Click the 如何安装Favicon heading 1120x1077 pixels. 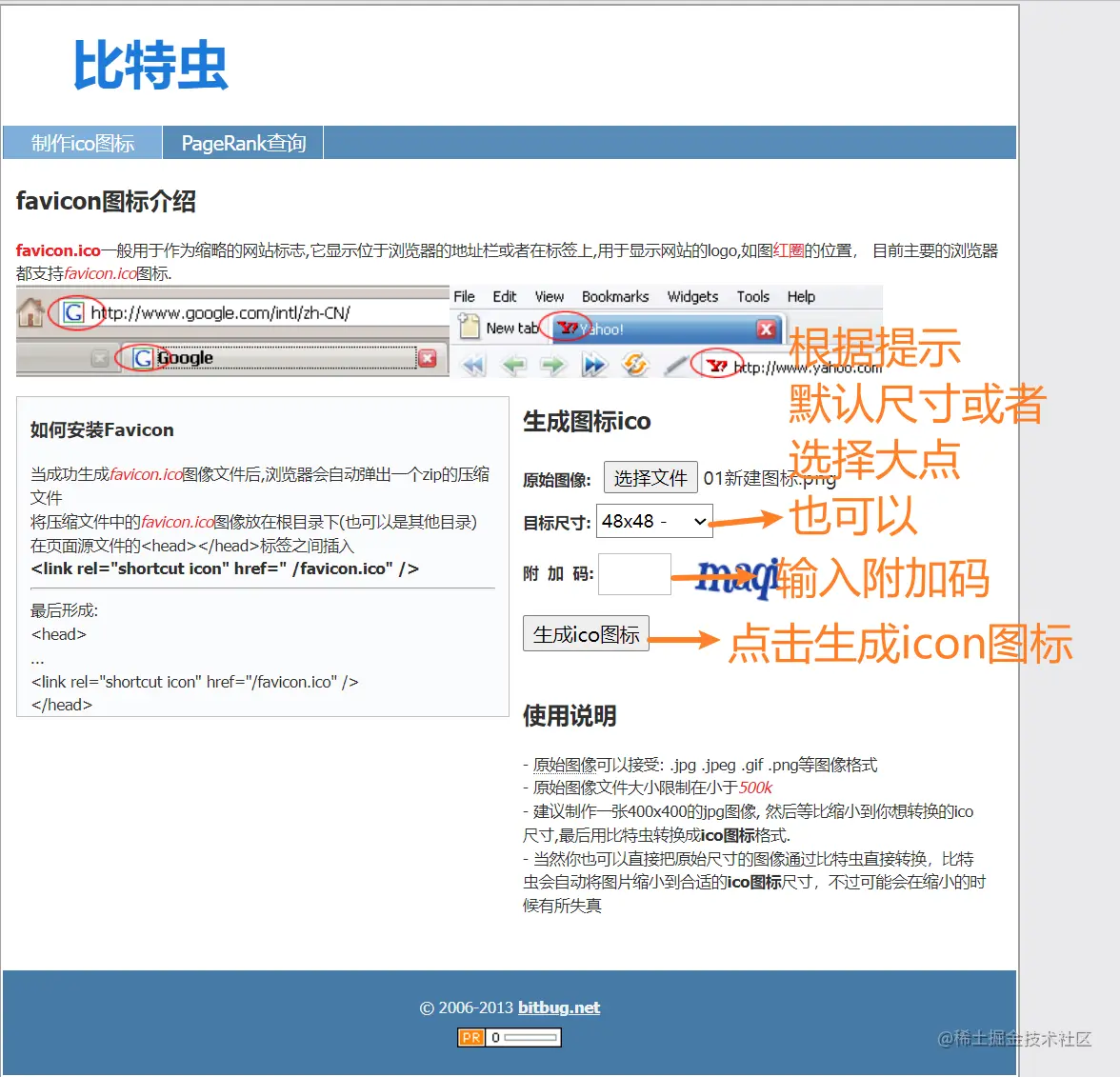point(102,430)
